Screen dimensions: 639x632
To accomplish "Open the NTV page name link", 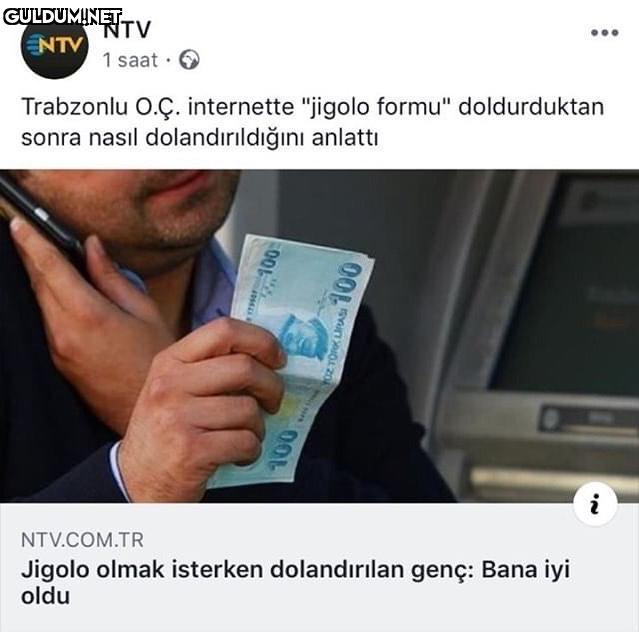I will pos(127,30).
